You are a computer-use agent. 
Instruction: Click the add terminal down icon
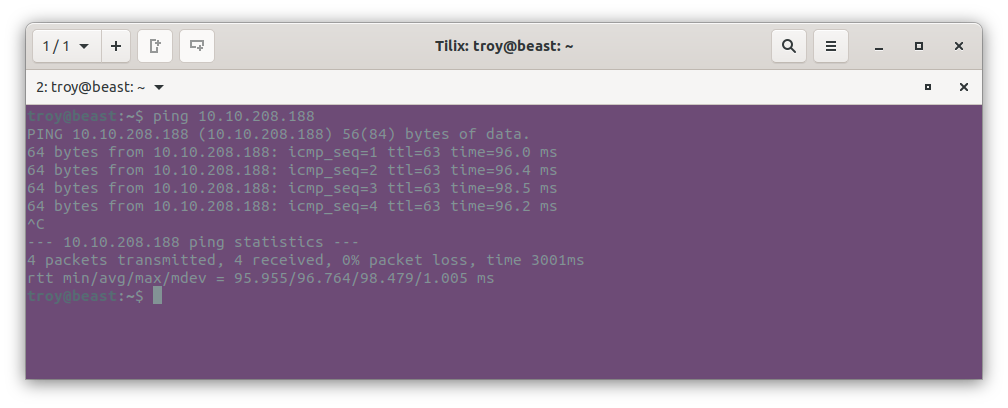pos(197,46)
